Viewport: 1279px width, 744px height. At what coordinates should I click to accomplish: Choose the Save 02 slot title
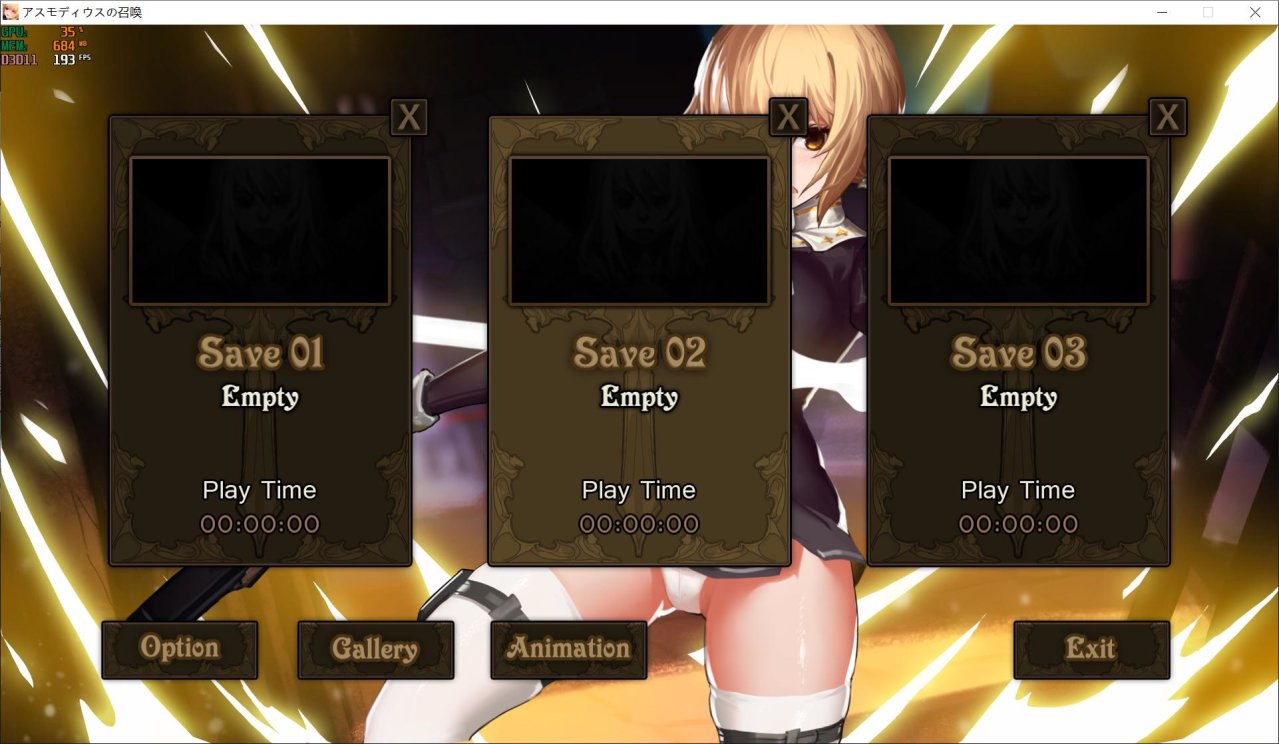coord(639,353)
